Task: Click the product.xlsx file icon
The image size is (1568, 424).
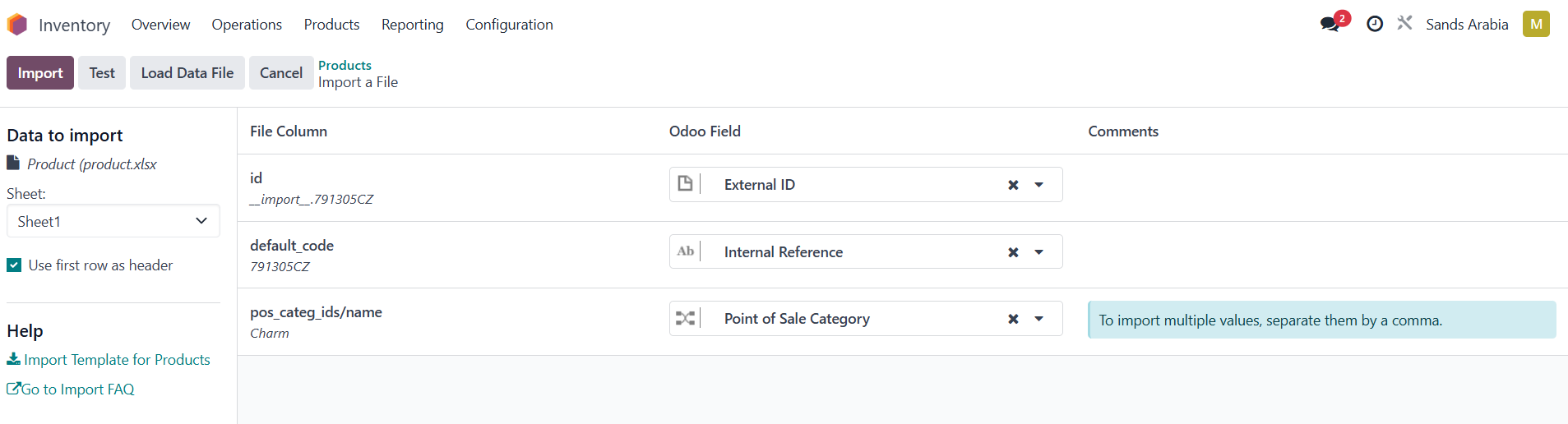Action: pos(13,163)
